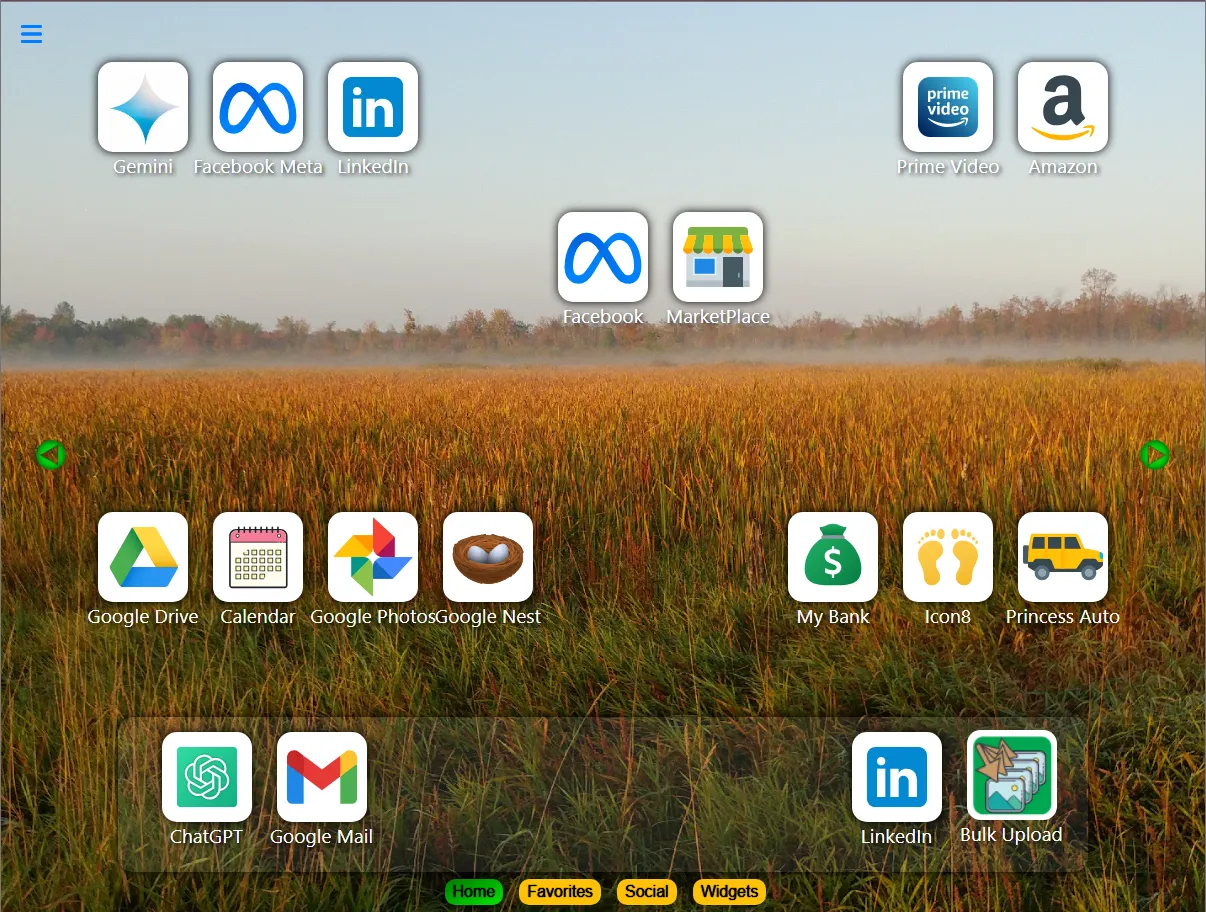
Task: Launch ChatGPT from the dock
Action: pyautogui.click(x=207, y=777)
